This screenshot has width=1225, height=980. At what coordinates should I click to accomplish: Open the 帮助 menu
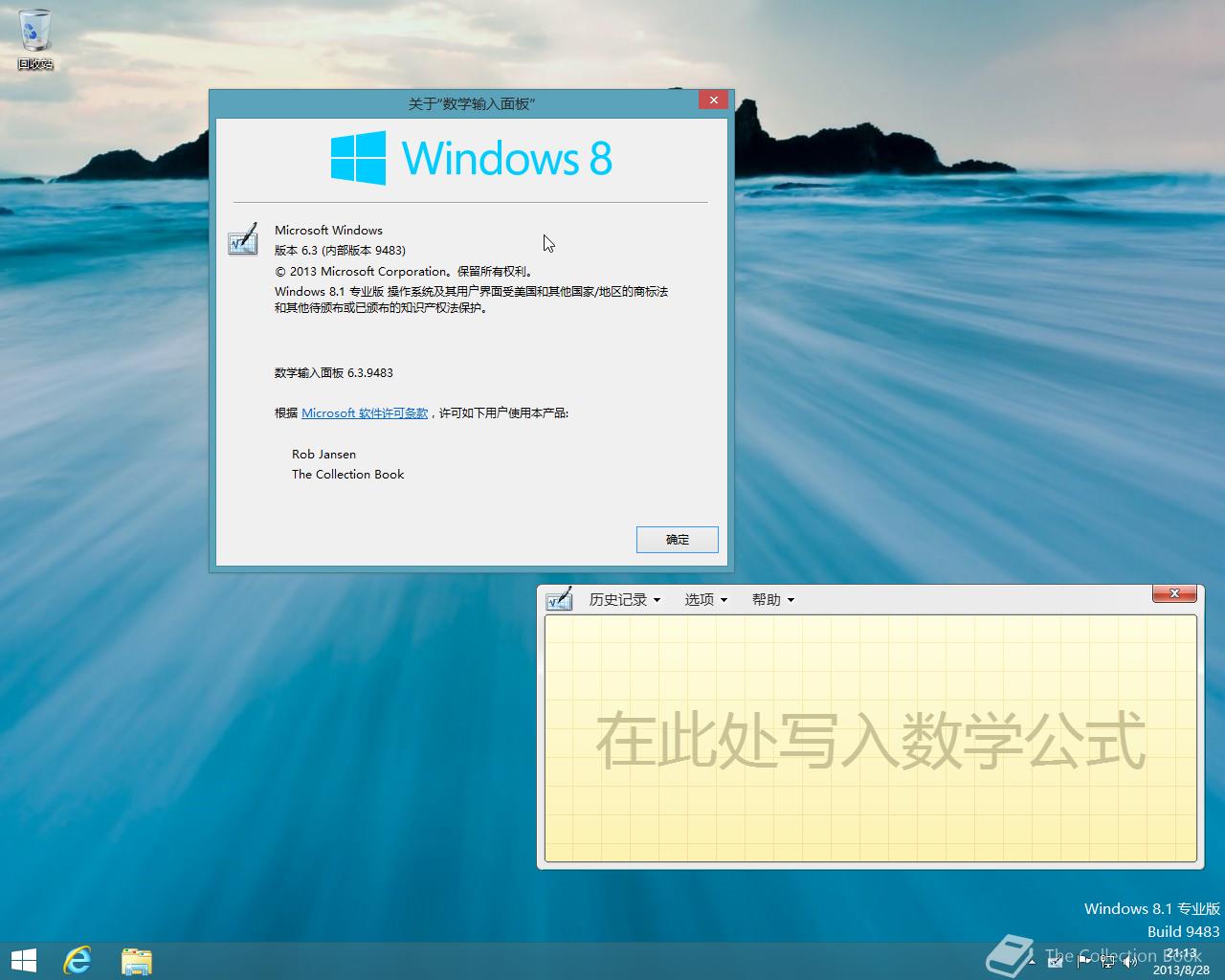pyautogui.click(x=773, y=599)
